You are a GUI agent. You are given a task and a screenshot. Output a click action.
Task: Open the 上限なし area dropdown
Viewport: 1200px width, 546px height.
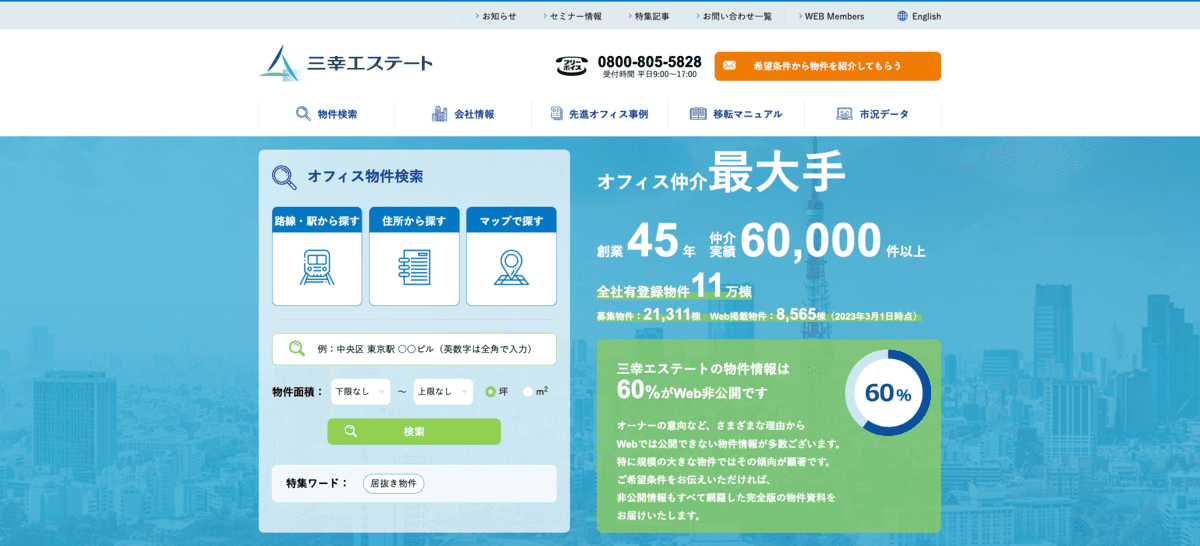coord(443,391)
